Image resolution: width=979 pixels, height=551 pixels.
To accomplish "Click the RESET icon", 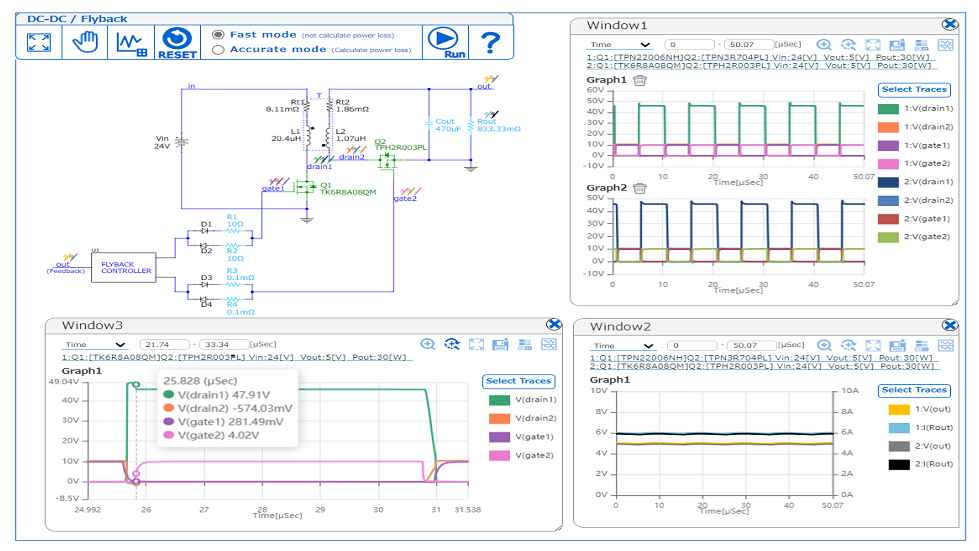I will coord(177,43).
